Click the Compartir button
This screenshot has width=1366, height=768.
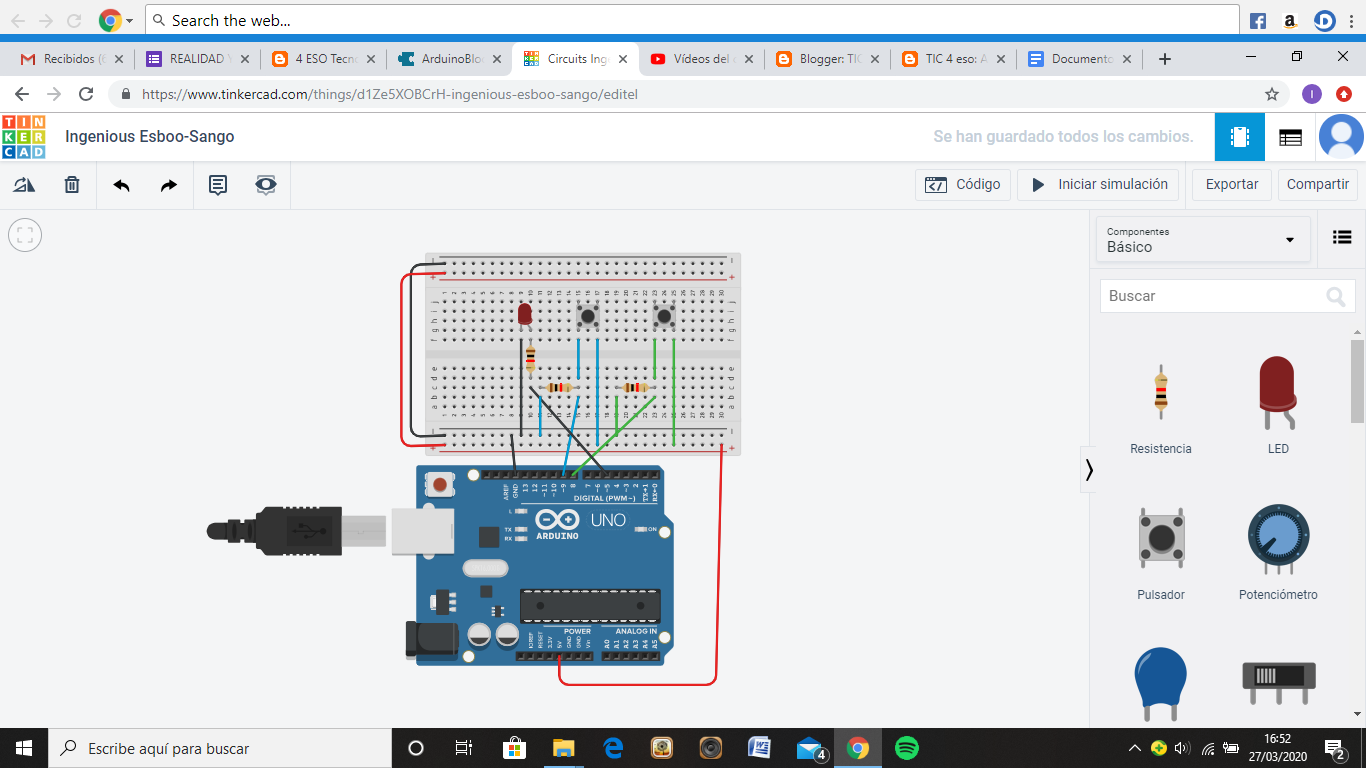coord(1318,185)
